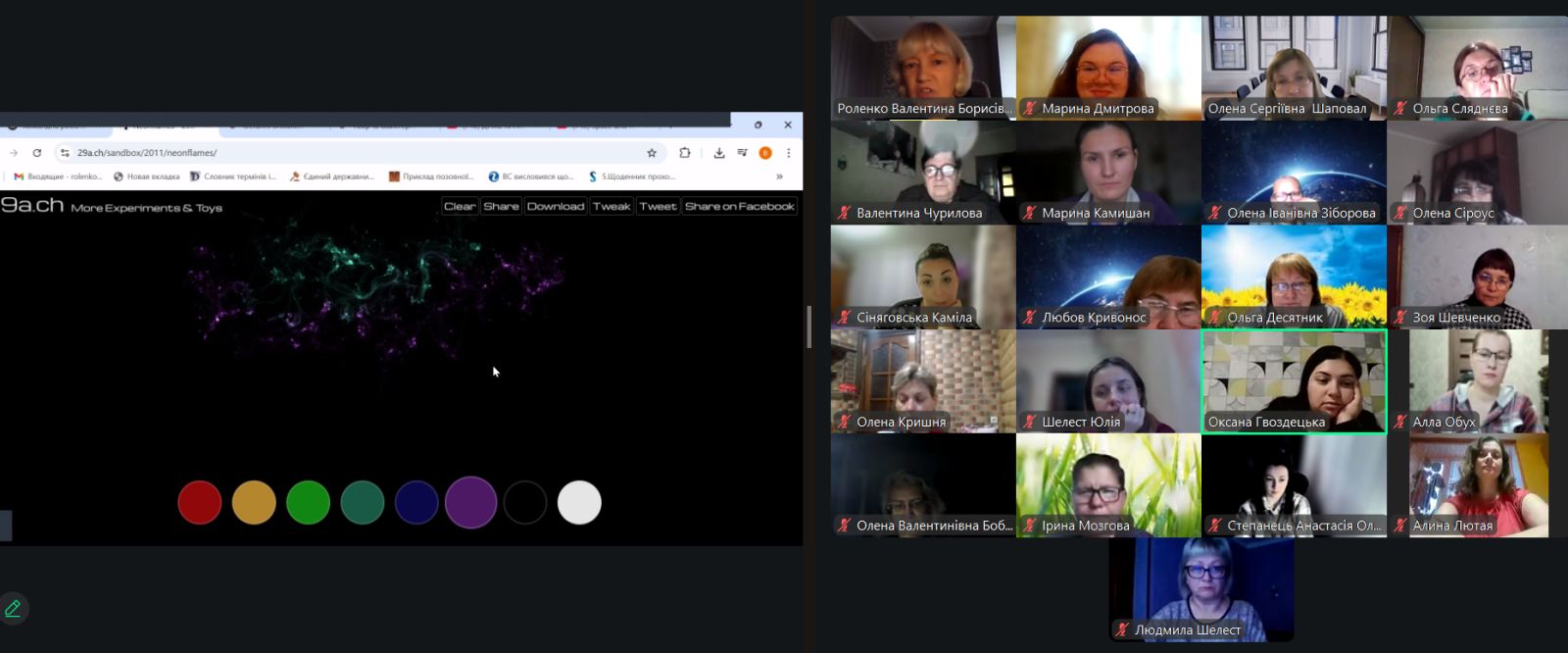
Task: Open the Tweak options
Action: 612,206
